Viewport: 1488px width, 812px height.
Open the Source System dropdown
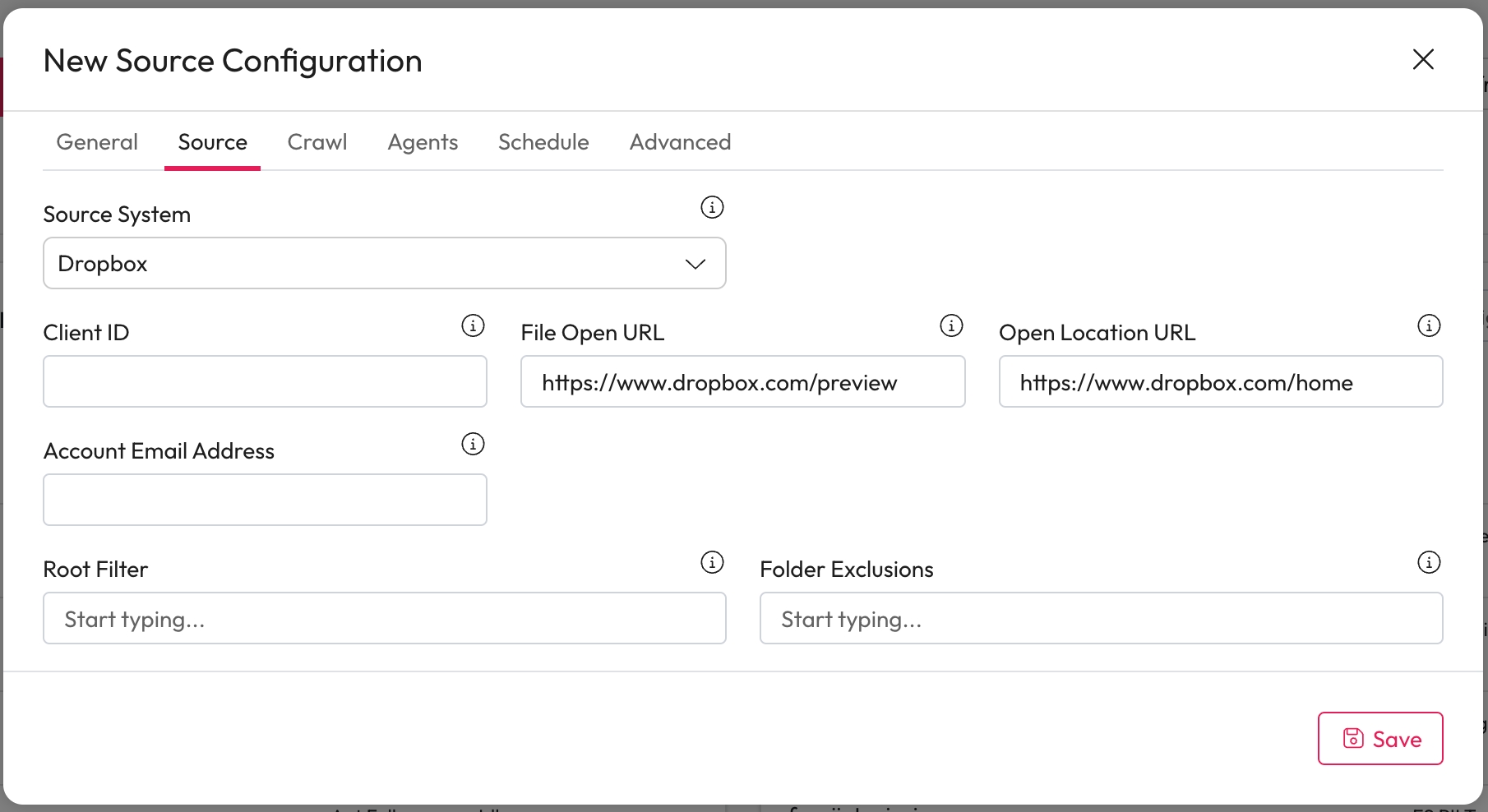click(384, 264)
